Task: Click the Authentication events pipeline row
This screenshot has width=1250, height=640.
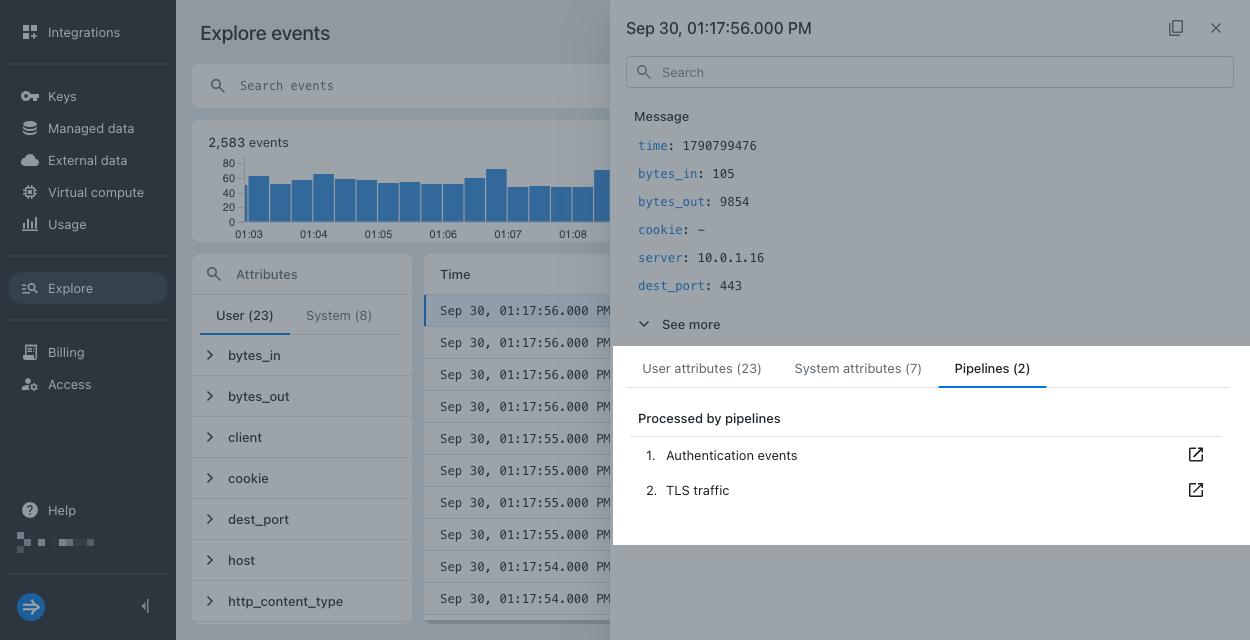Action: (926, 455)
